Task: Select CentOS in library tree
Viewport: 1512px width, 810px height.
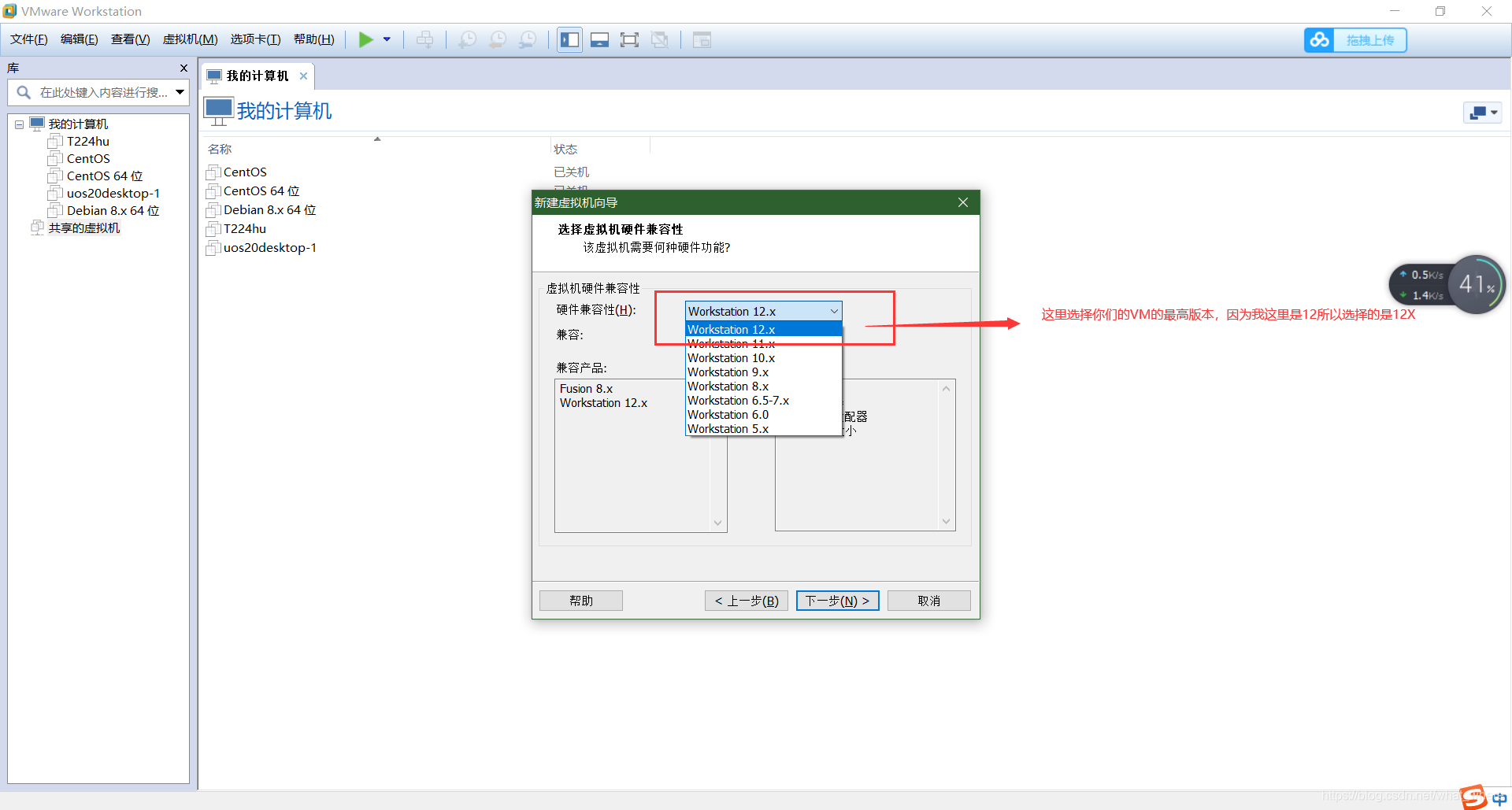Action: 88,159
